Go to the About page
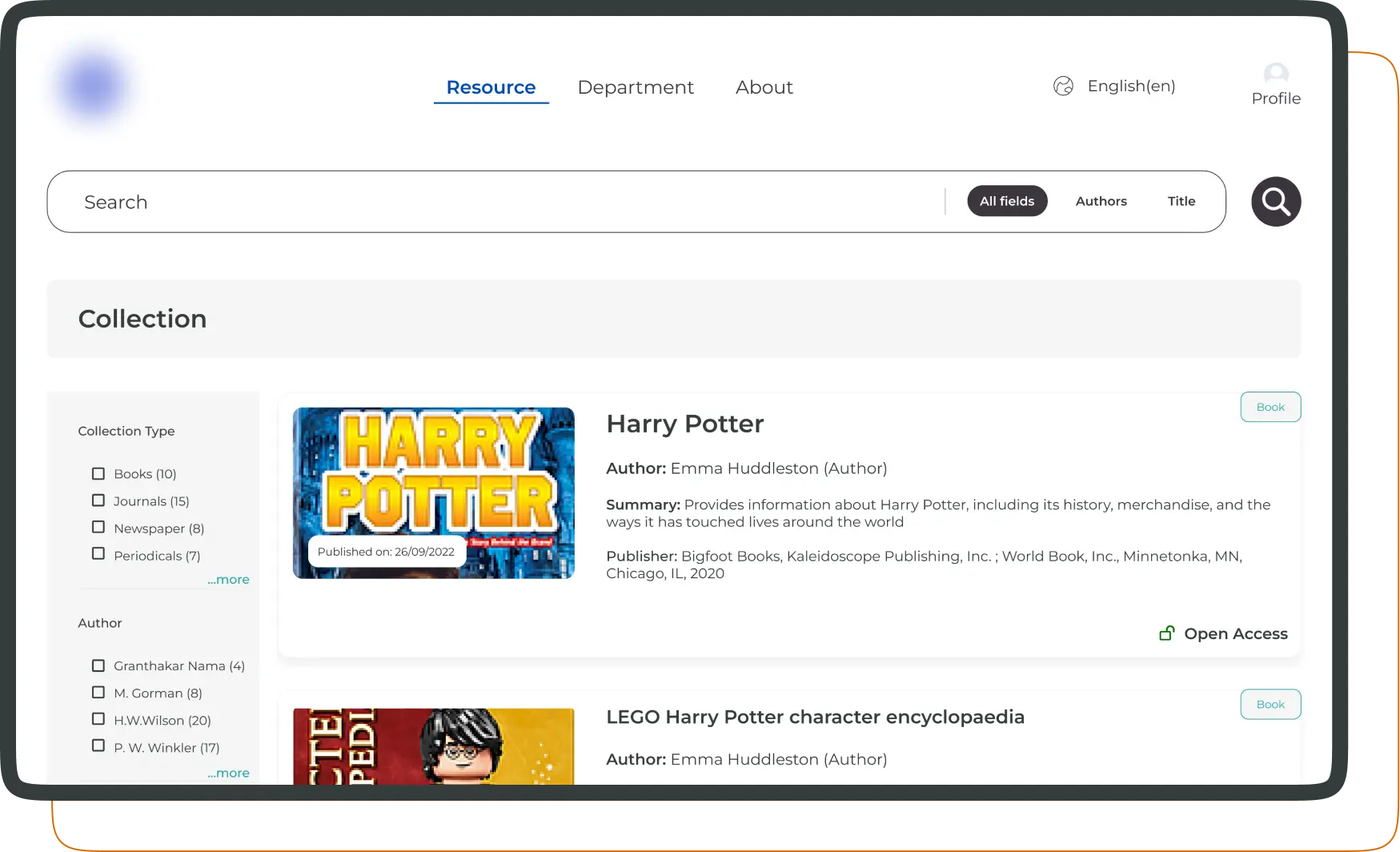The width and height of the screenshot is (1400, 852). (764, 87)
